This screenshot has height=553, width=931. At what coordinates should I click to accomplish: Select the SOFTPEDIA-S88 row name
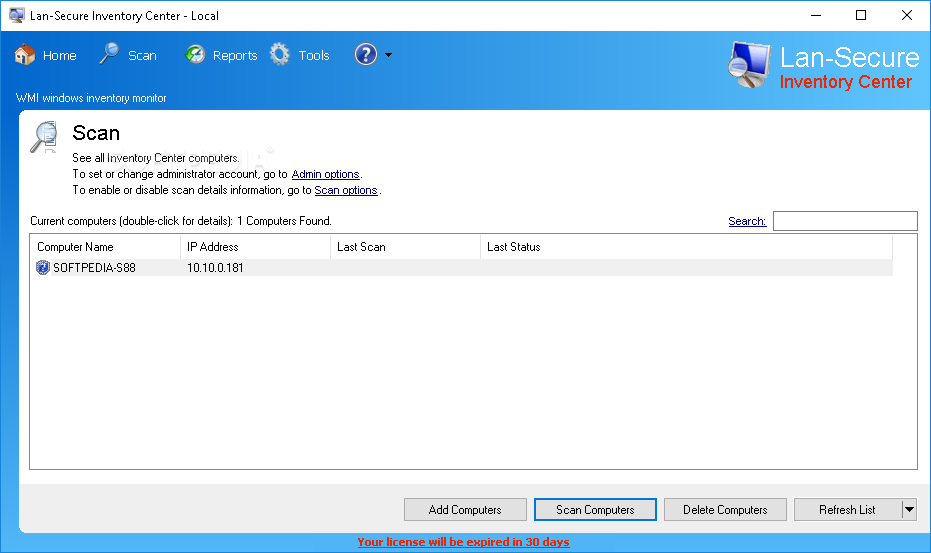(94, 268)
